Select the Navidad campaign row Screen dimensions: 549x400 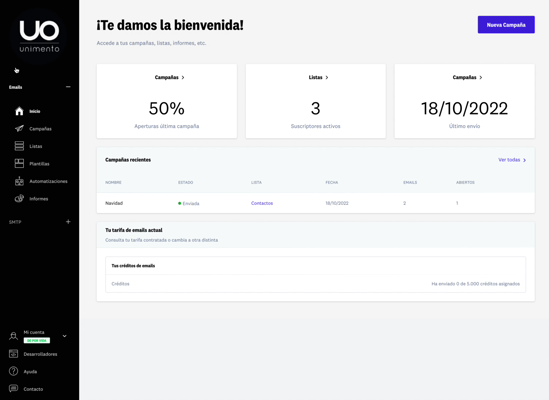(x=315, y=203)
